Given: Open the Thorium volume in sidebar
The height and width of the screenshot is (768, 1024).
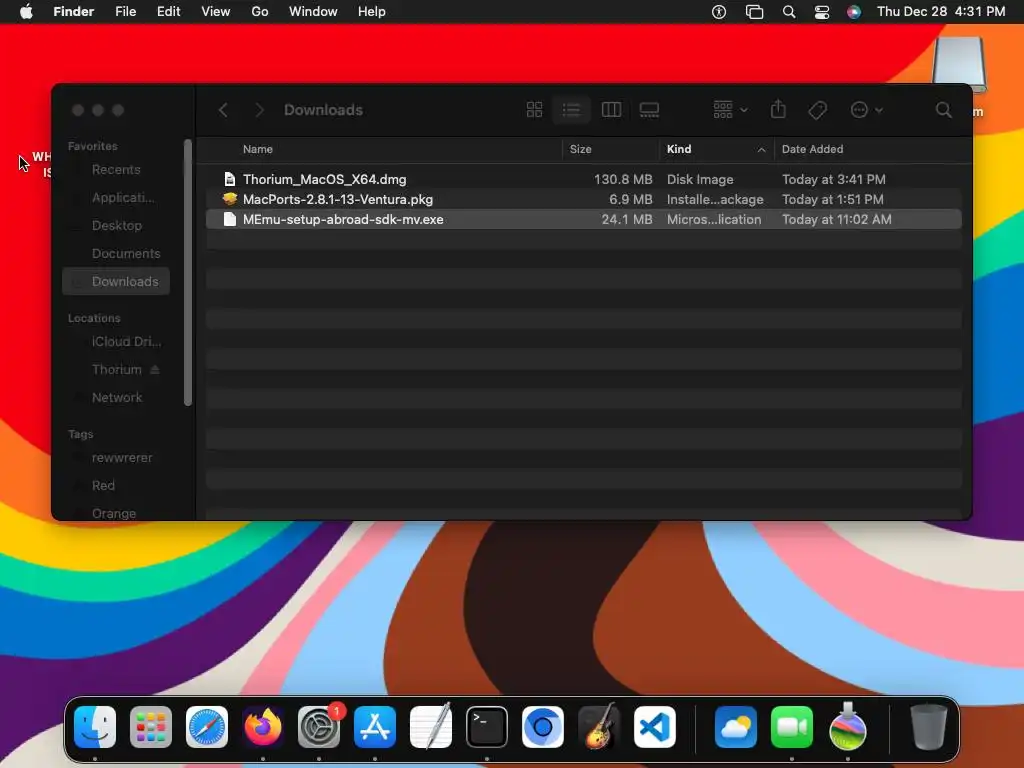Looking at the screenshot, I should [116, 370].
